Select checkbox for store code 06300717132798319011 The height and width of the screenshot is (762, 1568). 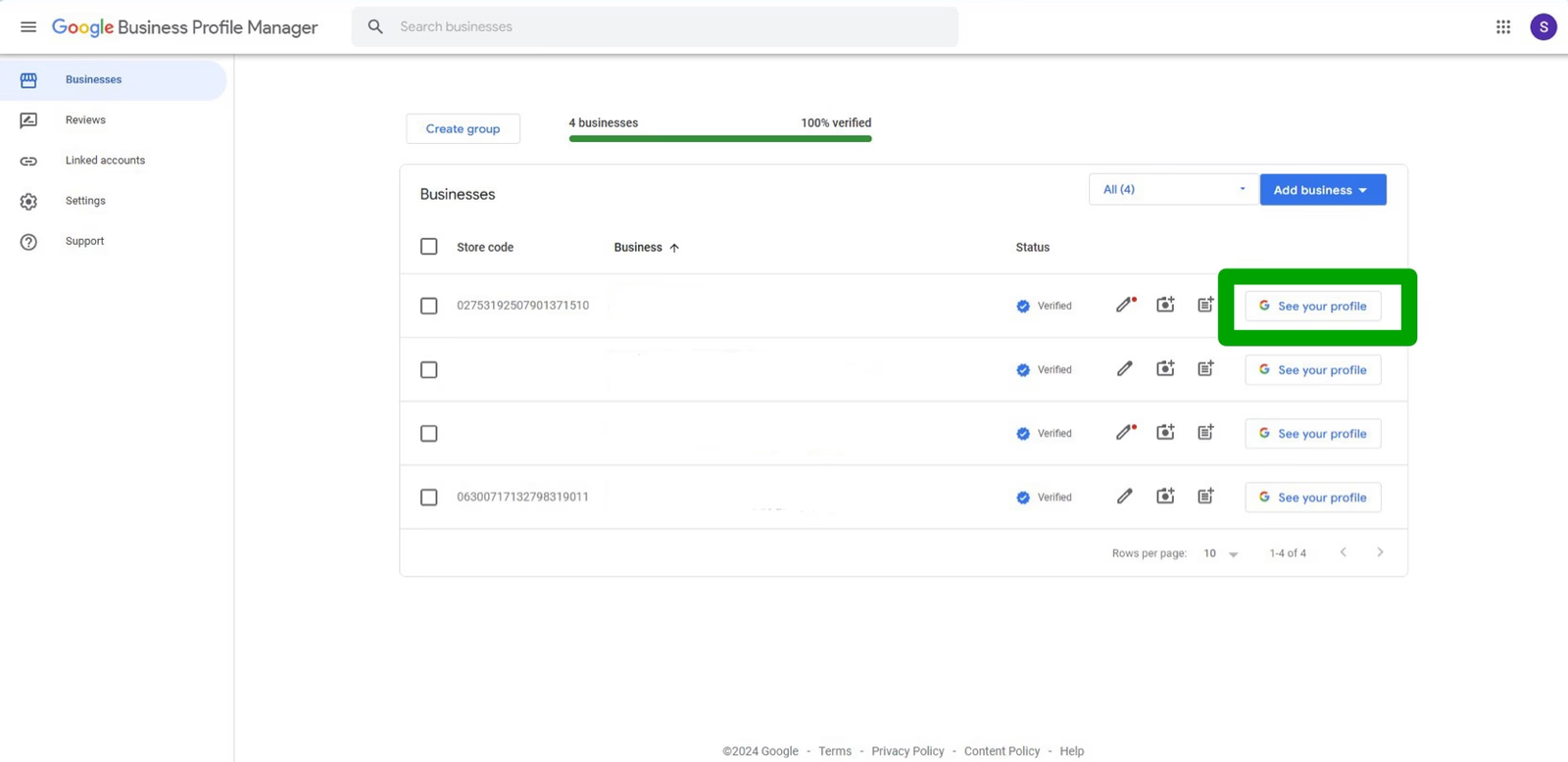pos(429,498)
